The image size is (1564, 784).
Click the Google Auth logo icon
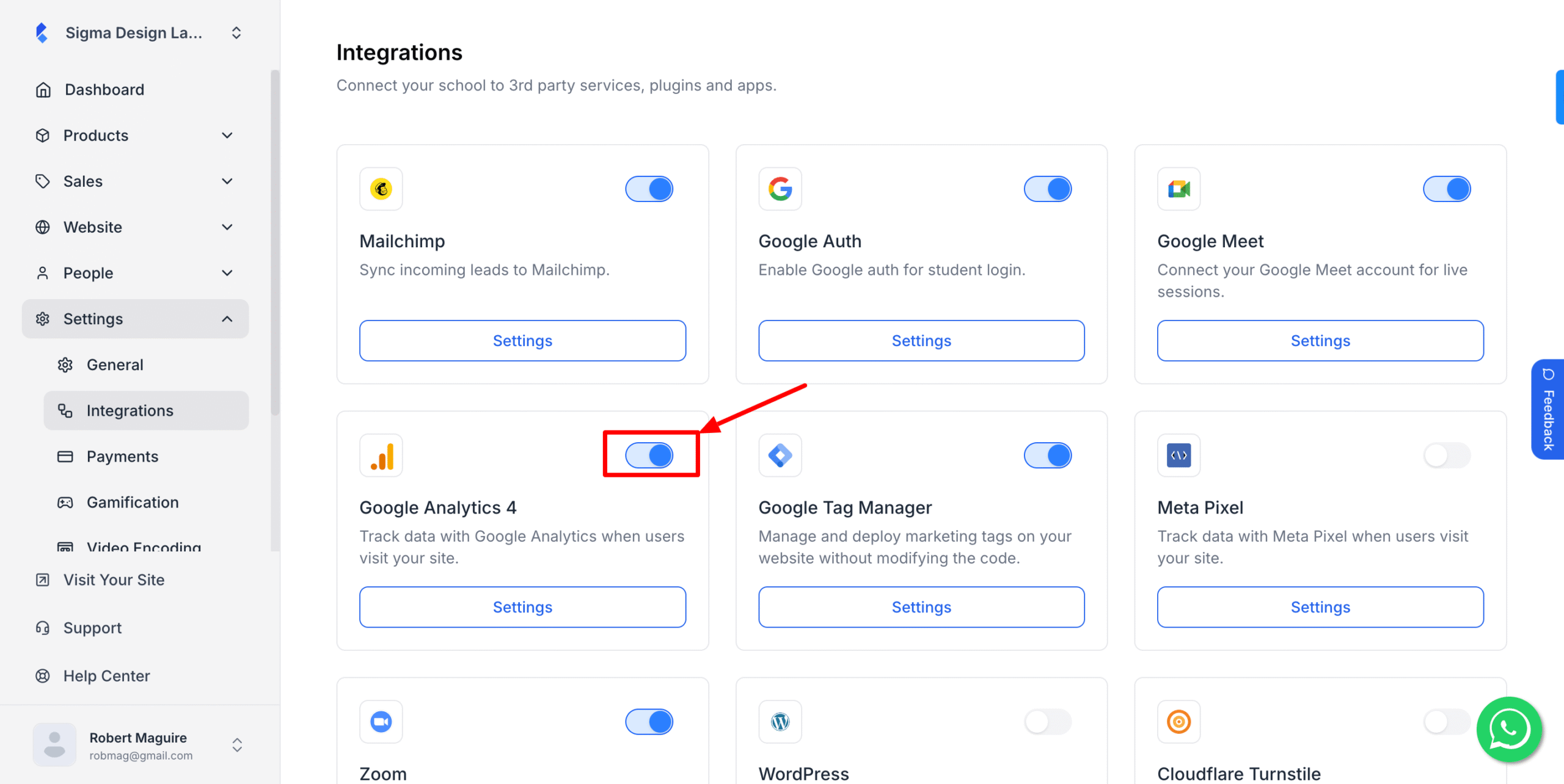click(780, 189)
